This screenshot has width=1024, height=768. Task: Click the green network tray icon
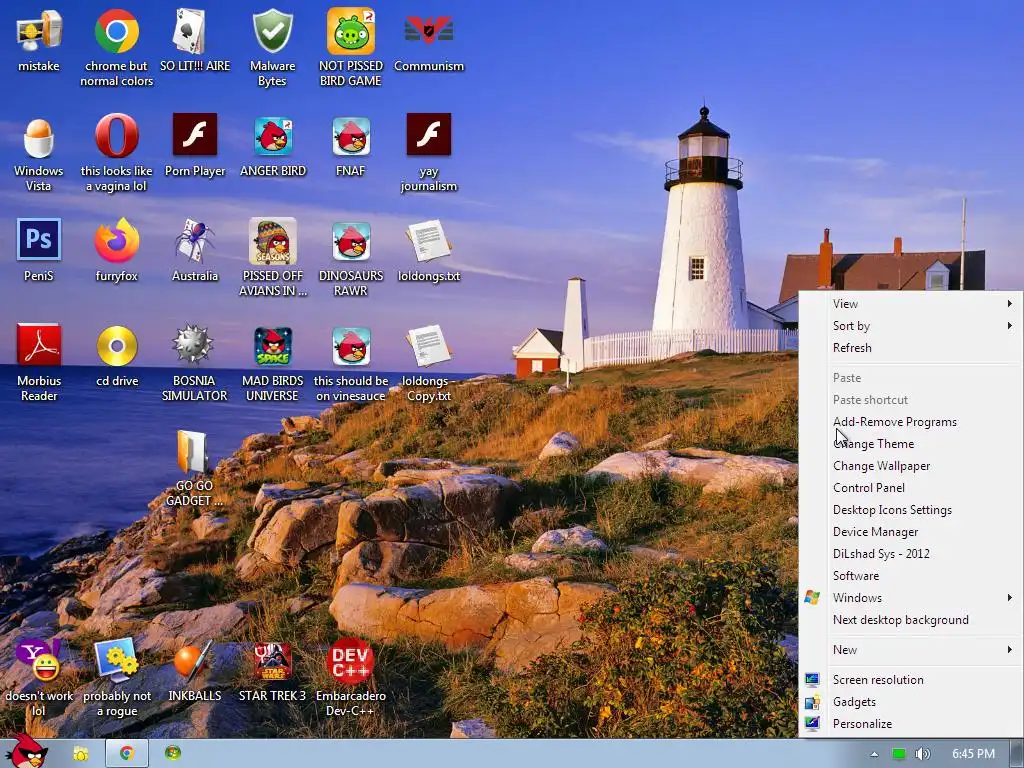point(899,754)
